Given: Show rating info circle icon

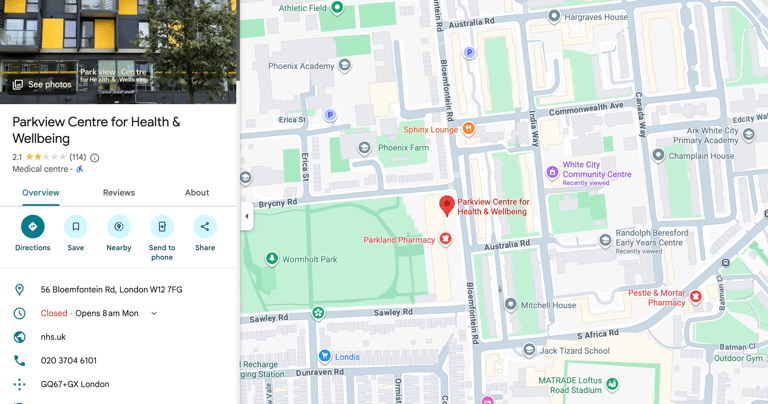Looking at the screenshot, I should click(95, 158).
